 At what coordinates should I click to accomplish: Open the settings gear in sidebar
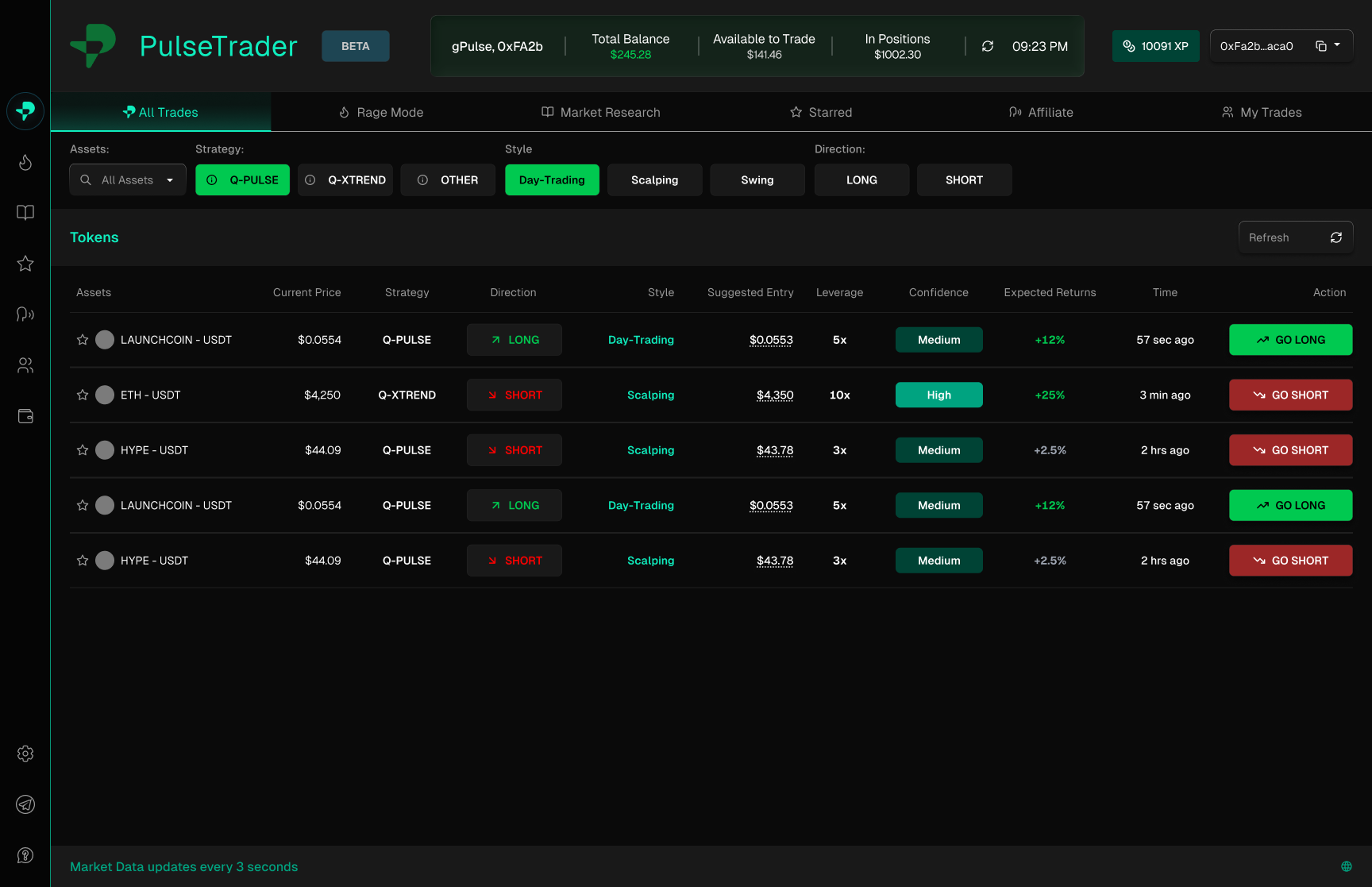(x=25, y=754)
